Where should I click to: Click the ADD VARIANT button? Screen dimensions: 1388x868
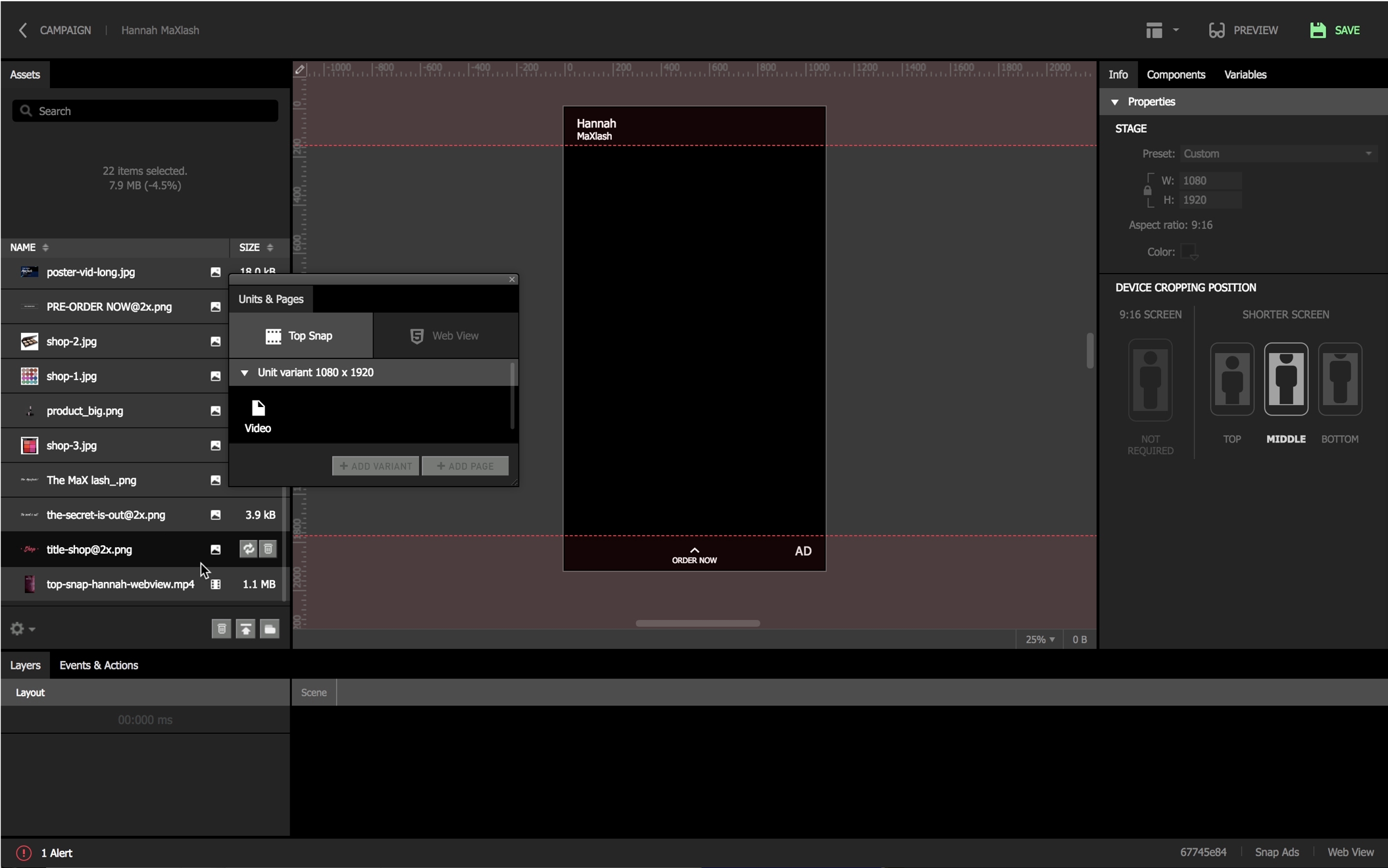click(375, 465)
